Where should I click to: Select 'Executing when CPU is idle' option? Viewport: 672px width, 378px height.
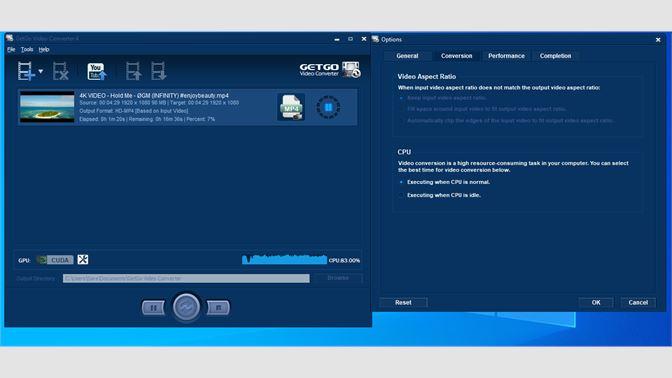440,195
